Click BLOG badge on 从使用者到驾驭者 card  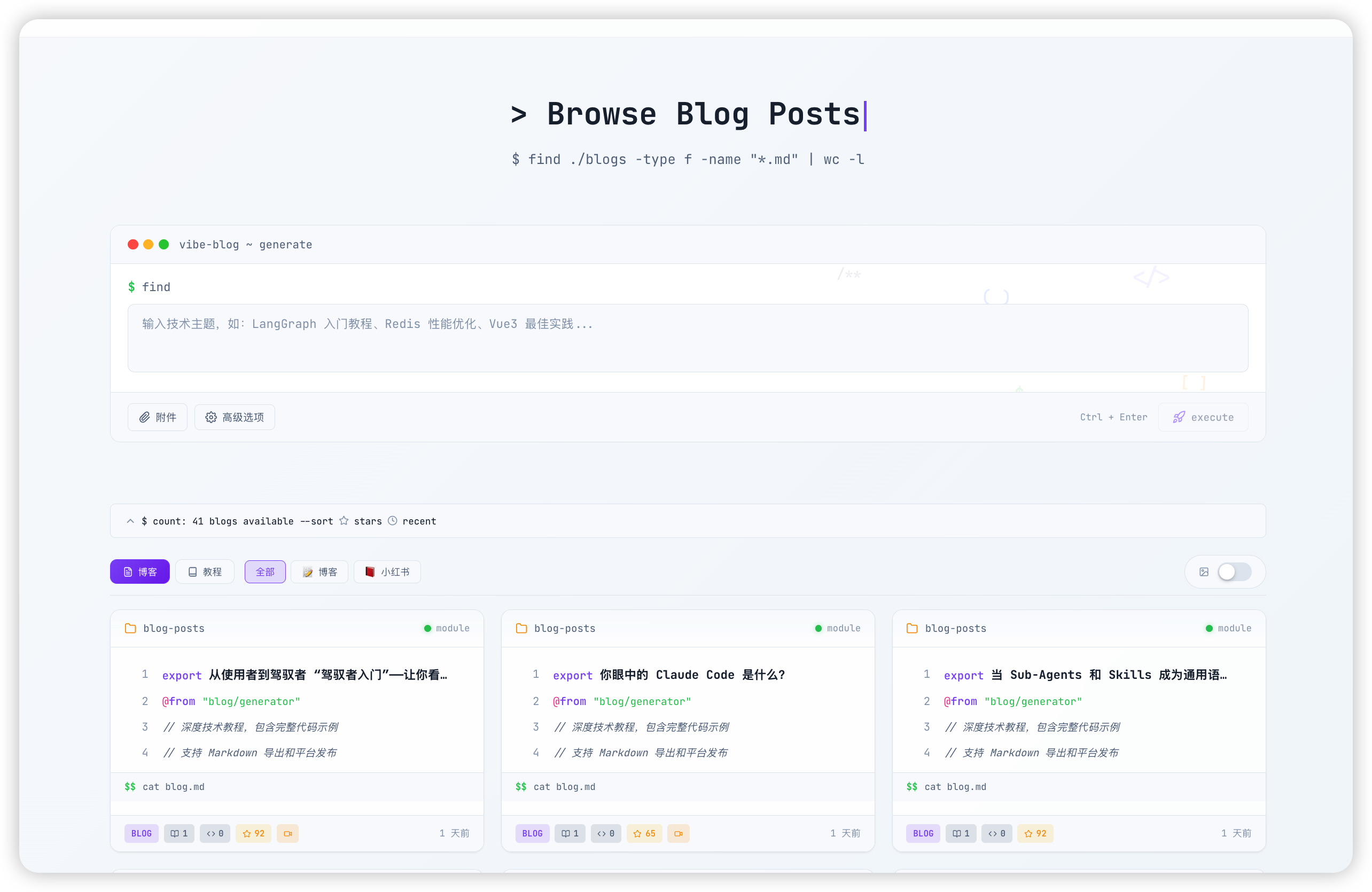click(141, 833)
